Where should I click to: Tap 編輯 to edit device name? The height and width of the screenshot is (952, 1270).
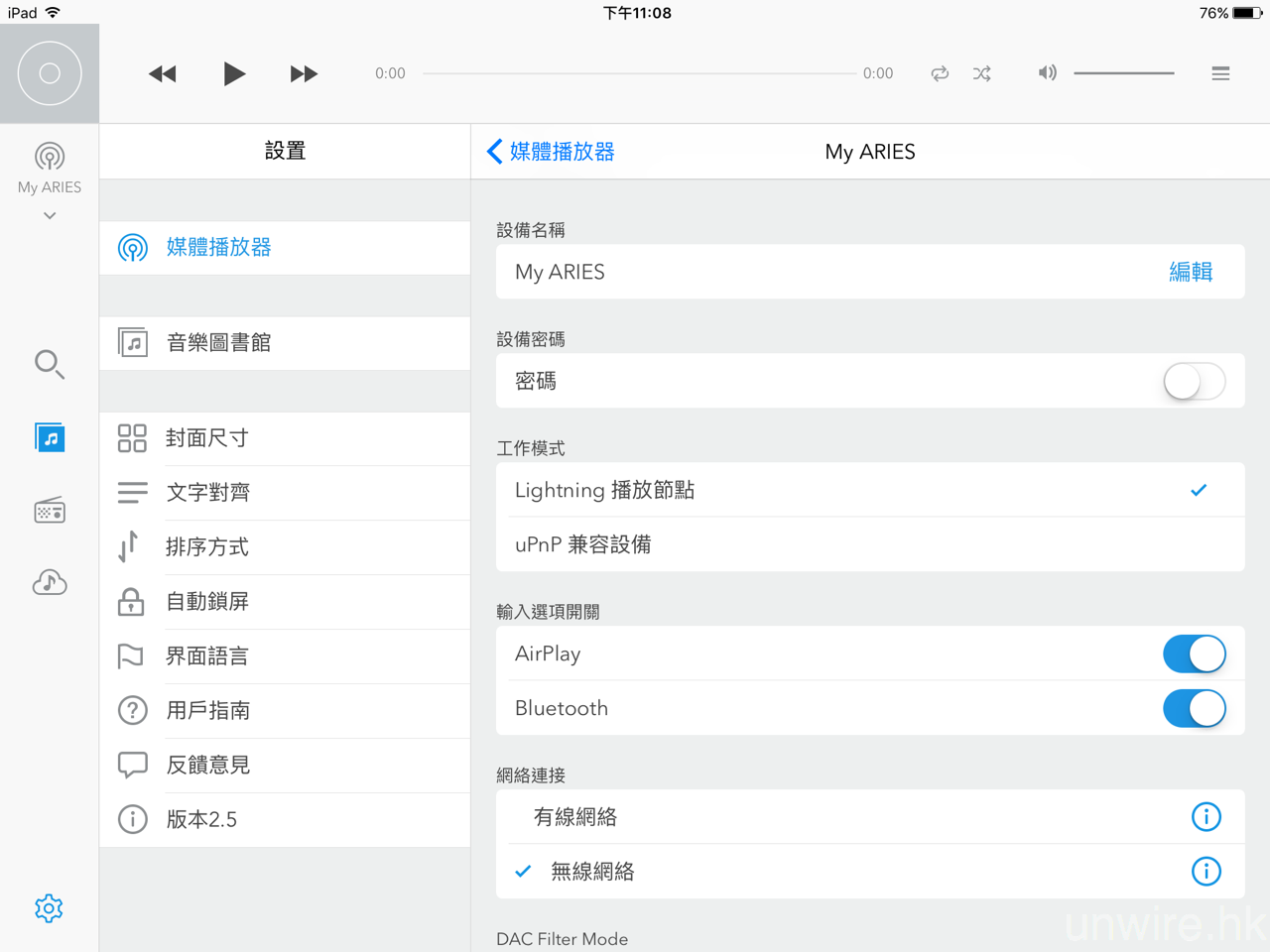[1191, 272]
